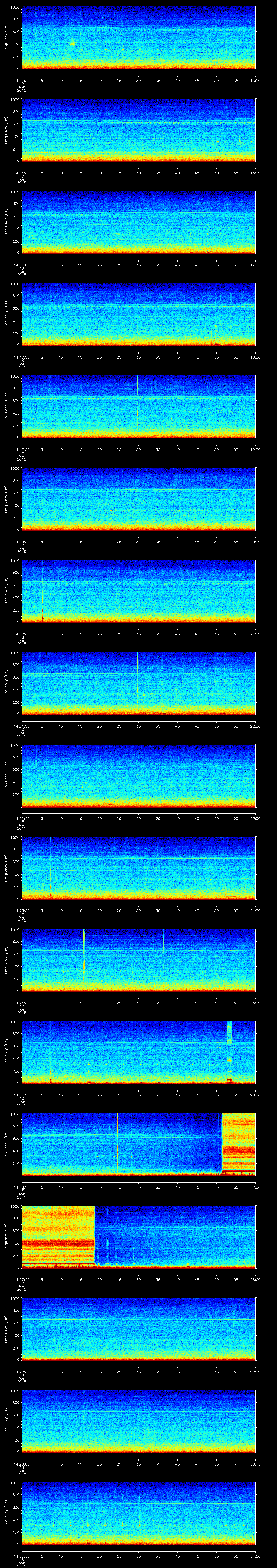Click the 22:00 end time label
The image size is (277, 1568).
click(x=256, y=726)
